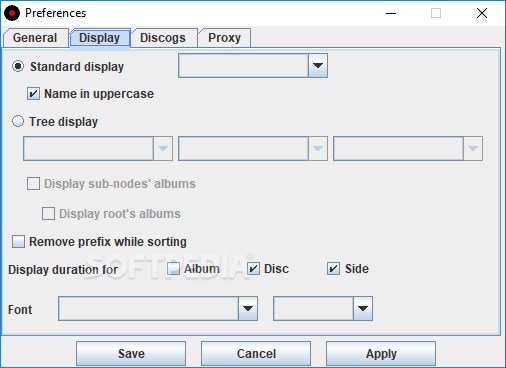The height and width of the screenshot is (368, 506).
Task: Expand the Font size dropdown arrow
Action: pos(363,308)
